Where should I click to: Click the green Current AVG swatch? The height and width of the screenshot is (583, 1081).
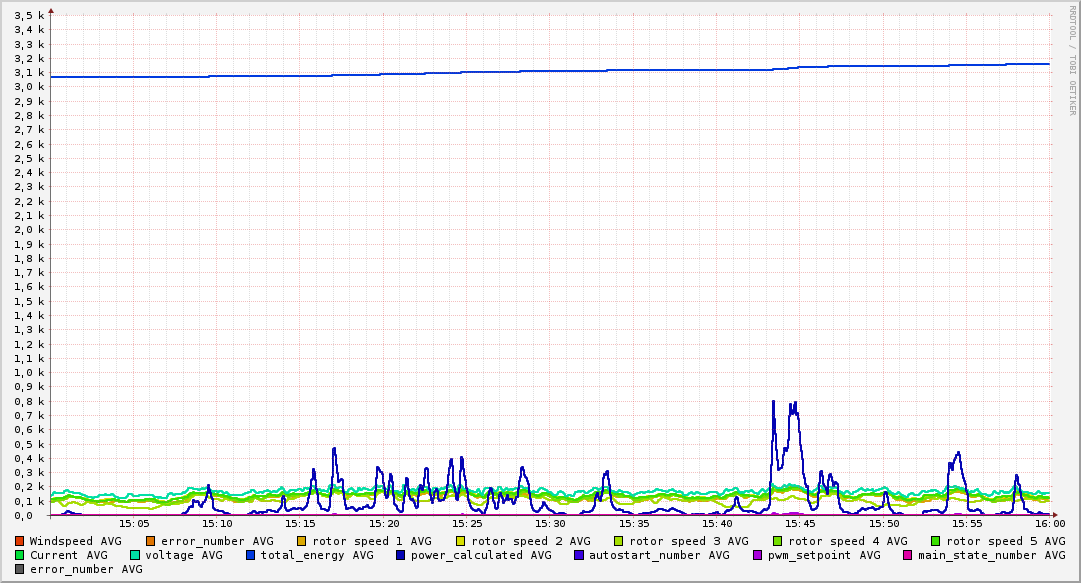[x=19, y=555]
